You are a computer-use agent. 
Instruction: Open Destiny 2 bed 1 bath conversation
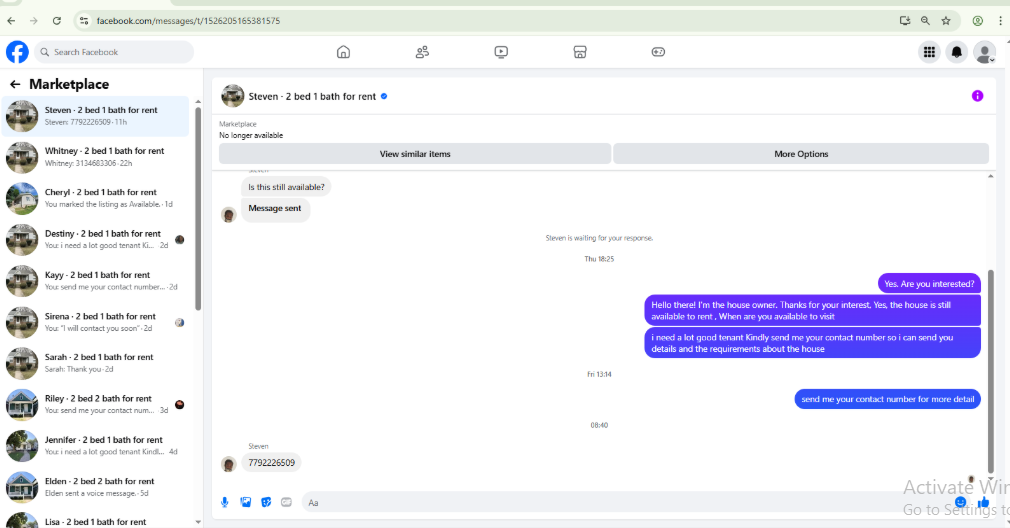(x=97, y=240)
